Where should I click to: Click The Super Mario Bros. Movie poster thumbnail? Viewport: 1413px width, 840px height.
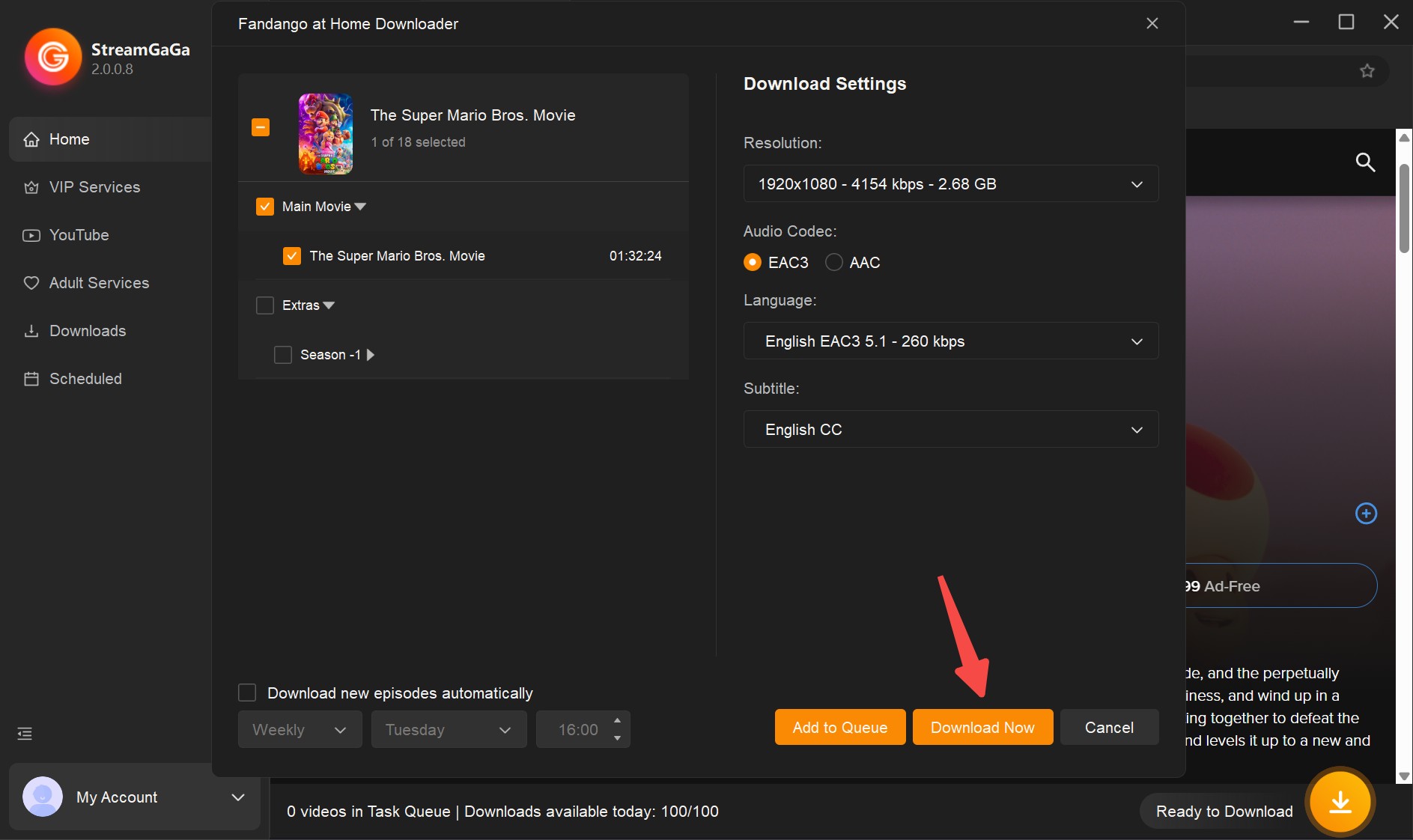[326, 134]
